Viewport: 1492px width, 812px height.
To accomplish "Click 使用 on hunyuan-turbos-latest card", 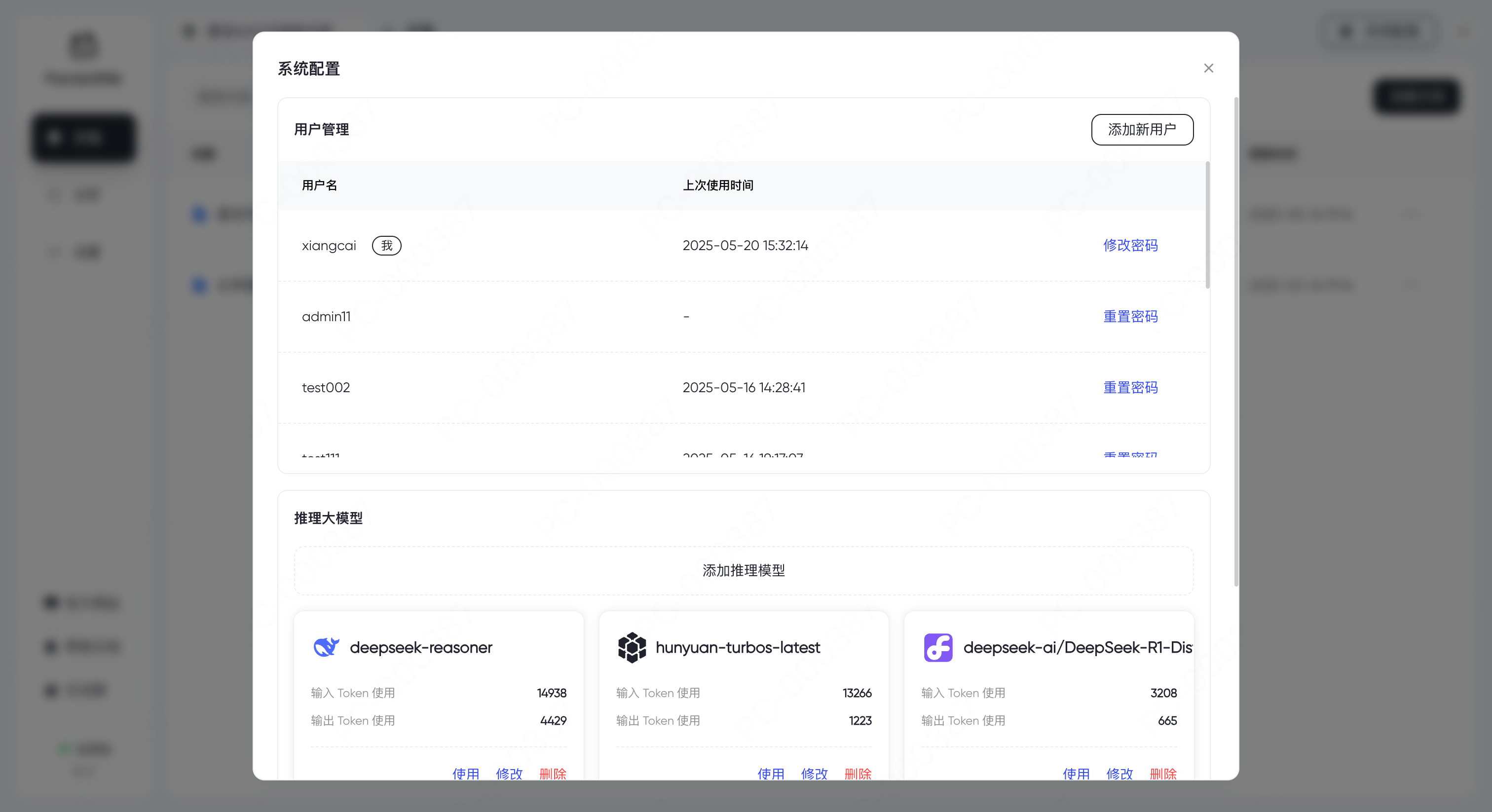I will 771,773.
